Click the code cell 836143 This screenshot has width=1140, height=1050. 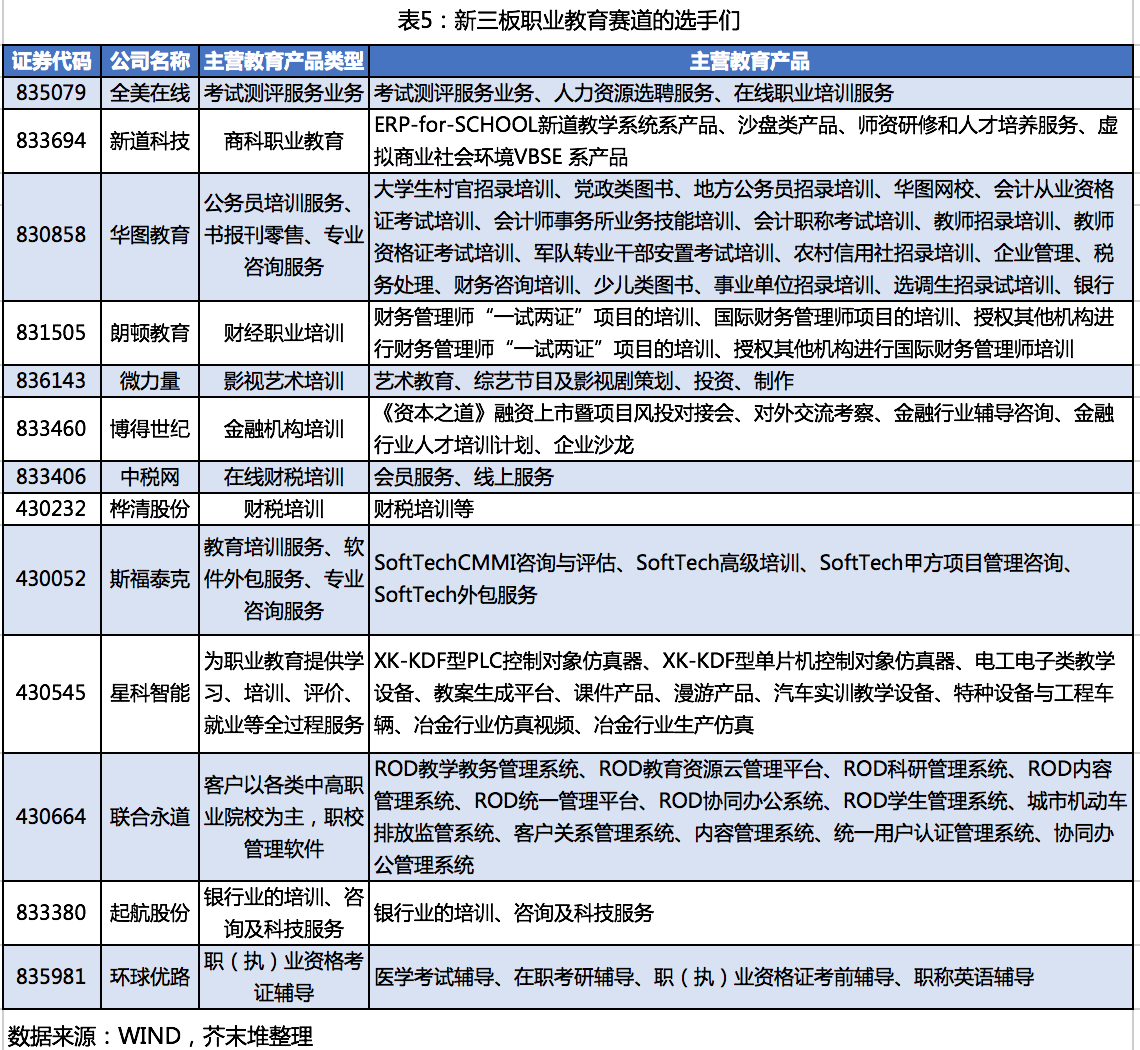[x=52, y=381]
